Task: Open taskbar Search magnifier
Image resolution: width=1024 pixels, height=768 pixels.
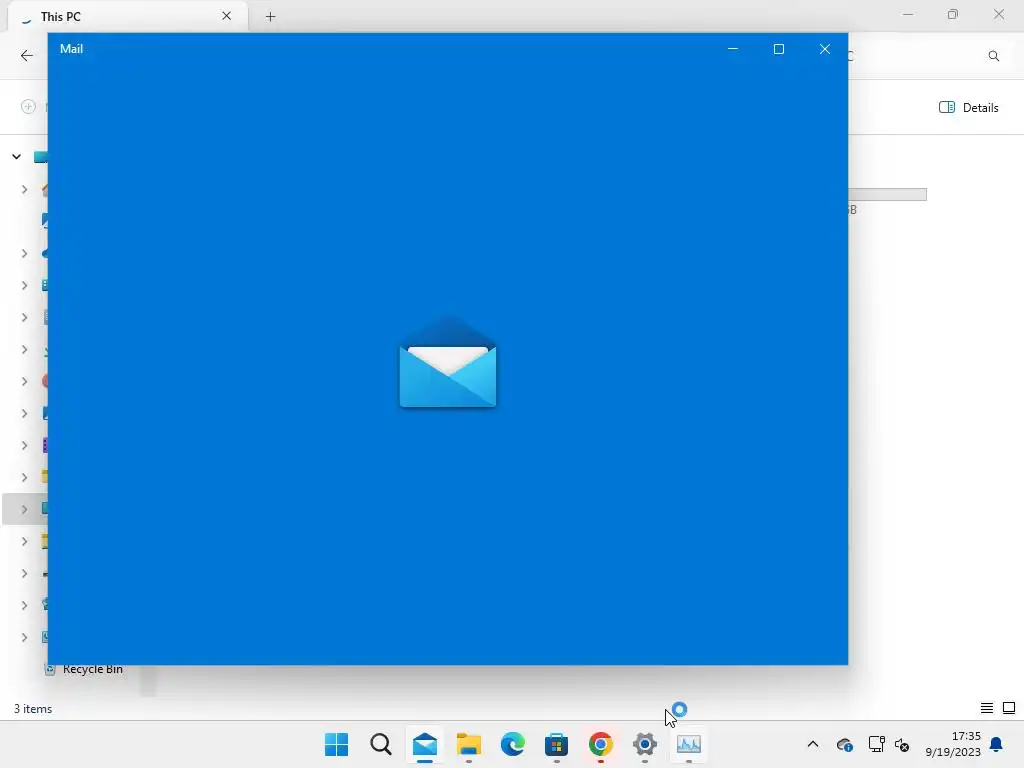Action: 381,744
